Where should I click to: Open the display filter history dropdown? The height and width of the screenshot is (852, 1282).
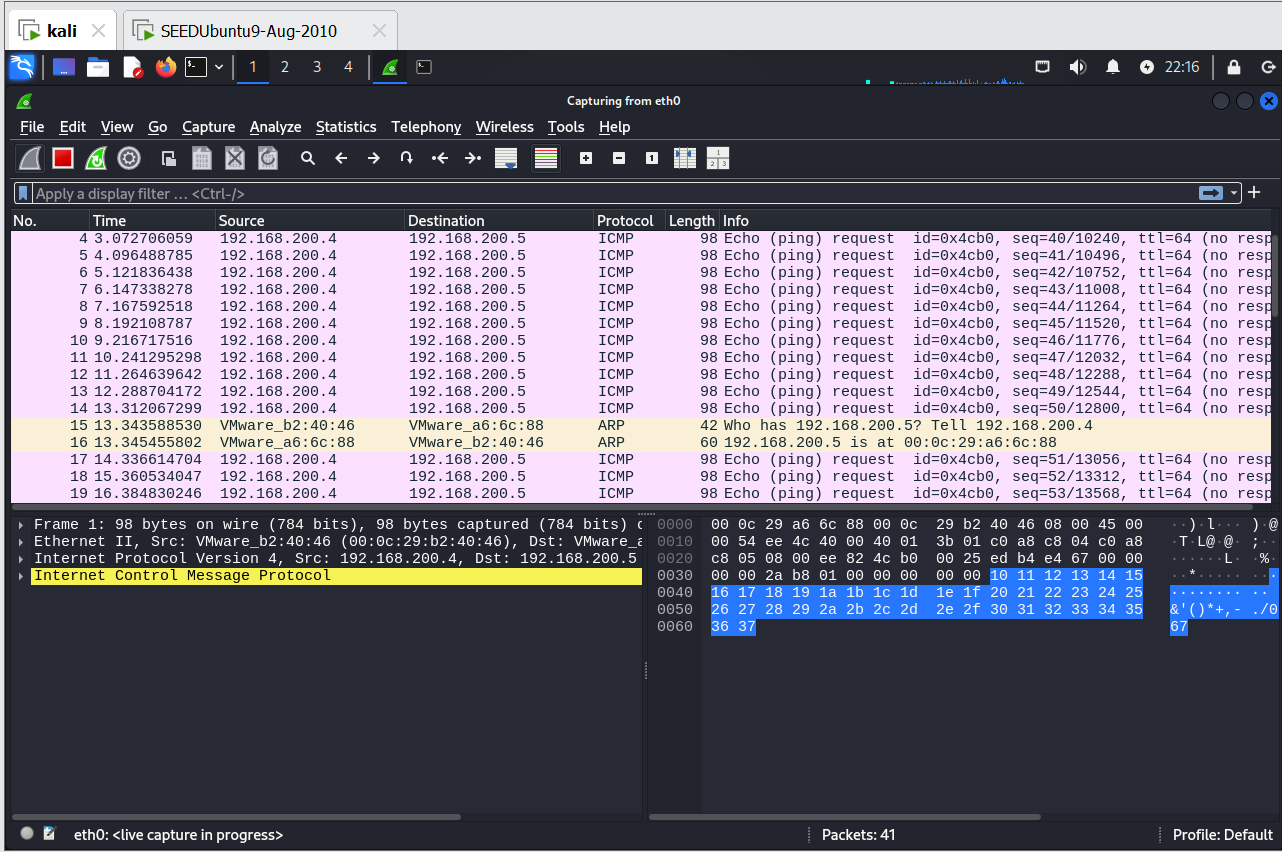1235,193
